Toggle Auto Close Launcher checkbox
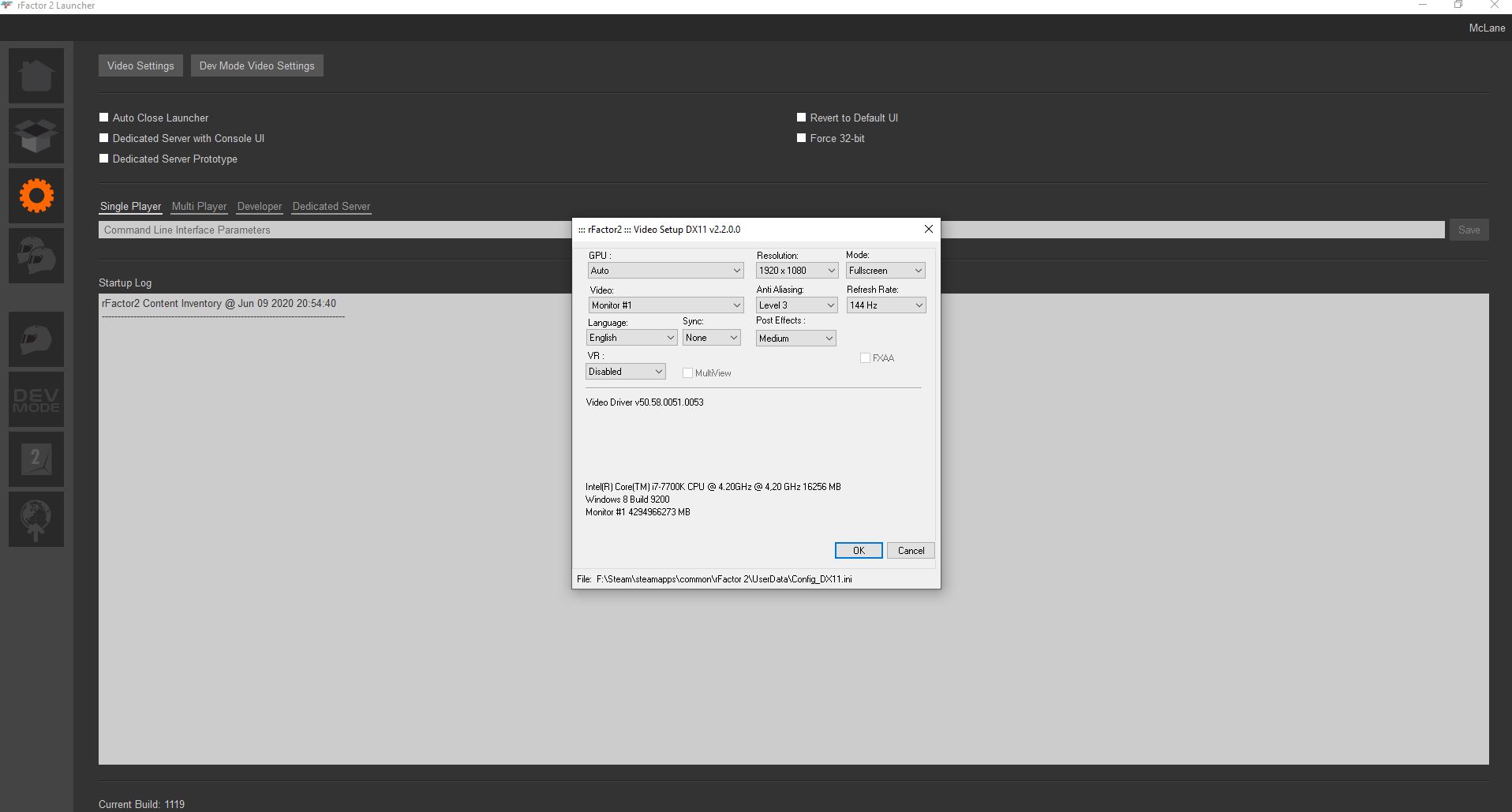Viewport: 1512px width, 812px height. 103,118
